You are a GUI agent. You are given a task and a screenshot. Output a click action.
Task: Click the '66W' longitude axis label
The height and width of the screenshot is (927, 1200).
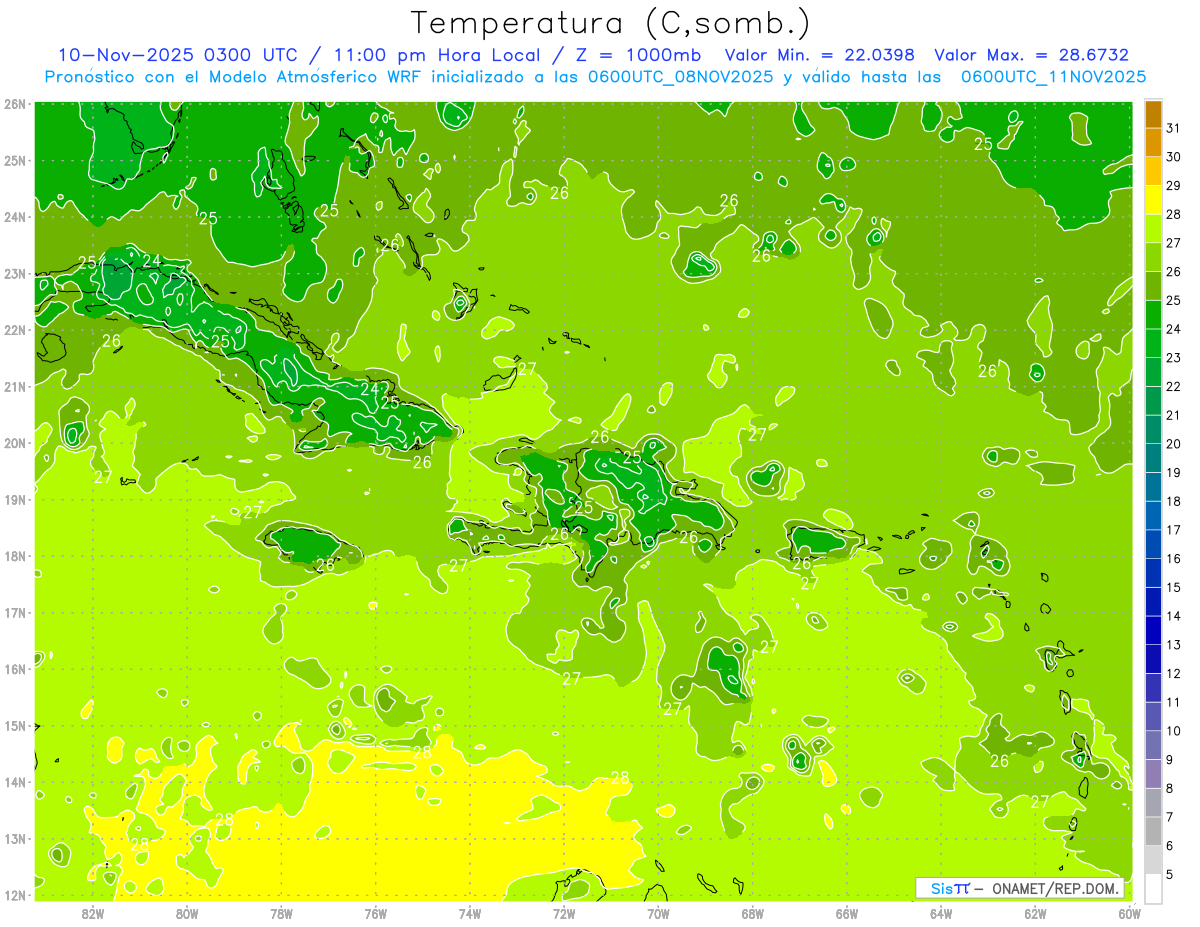pyautogui.click(x=847, y=914)
